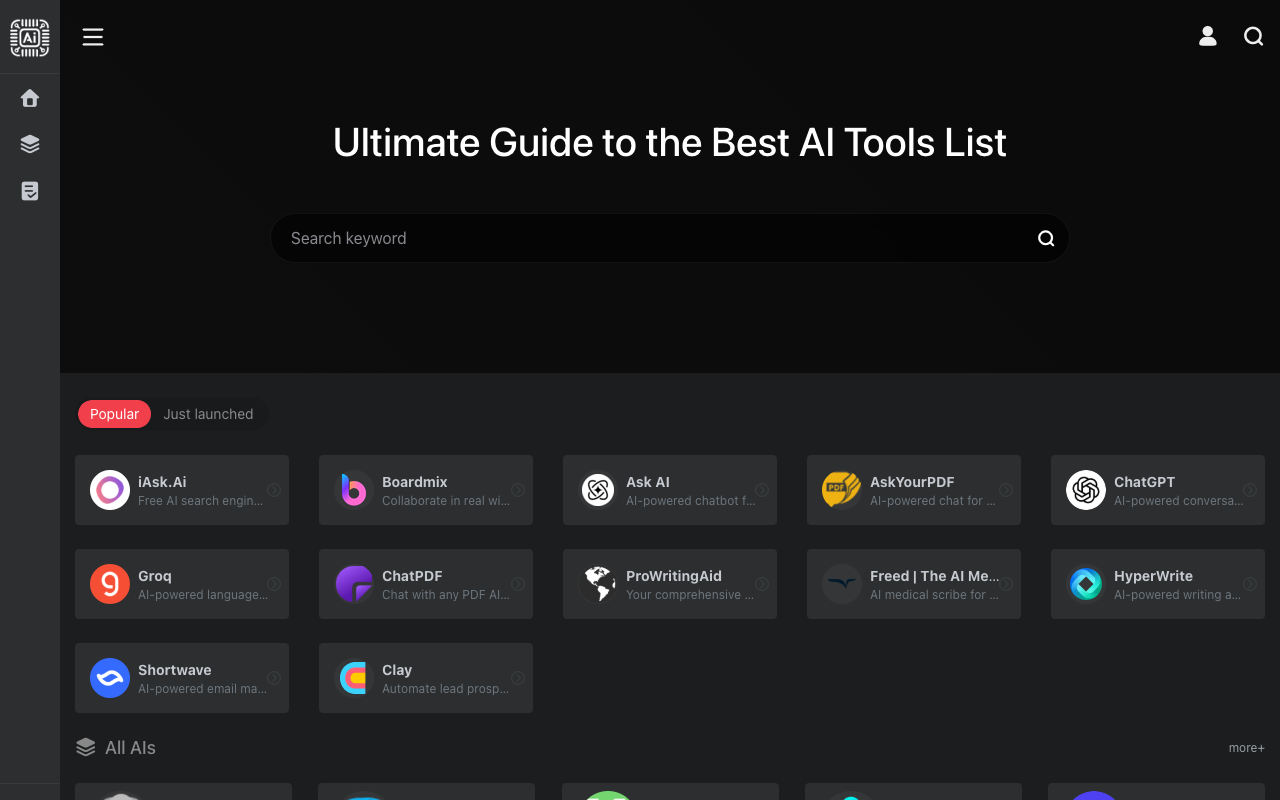Click 'AI-powered chat for ...' description text
1280x800 pixels.
[x=933, y=501]
